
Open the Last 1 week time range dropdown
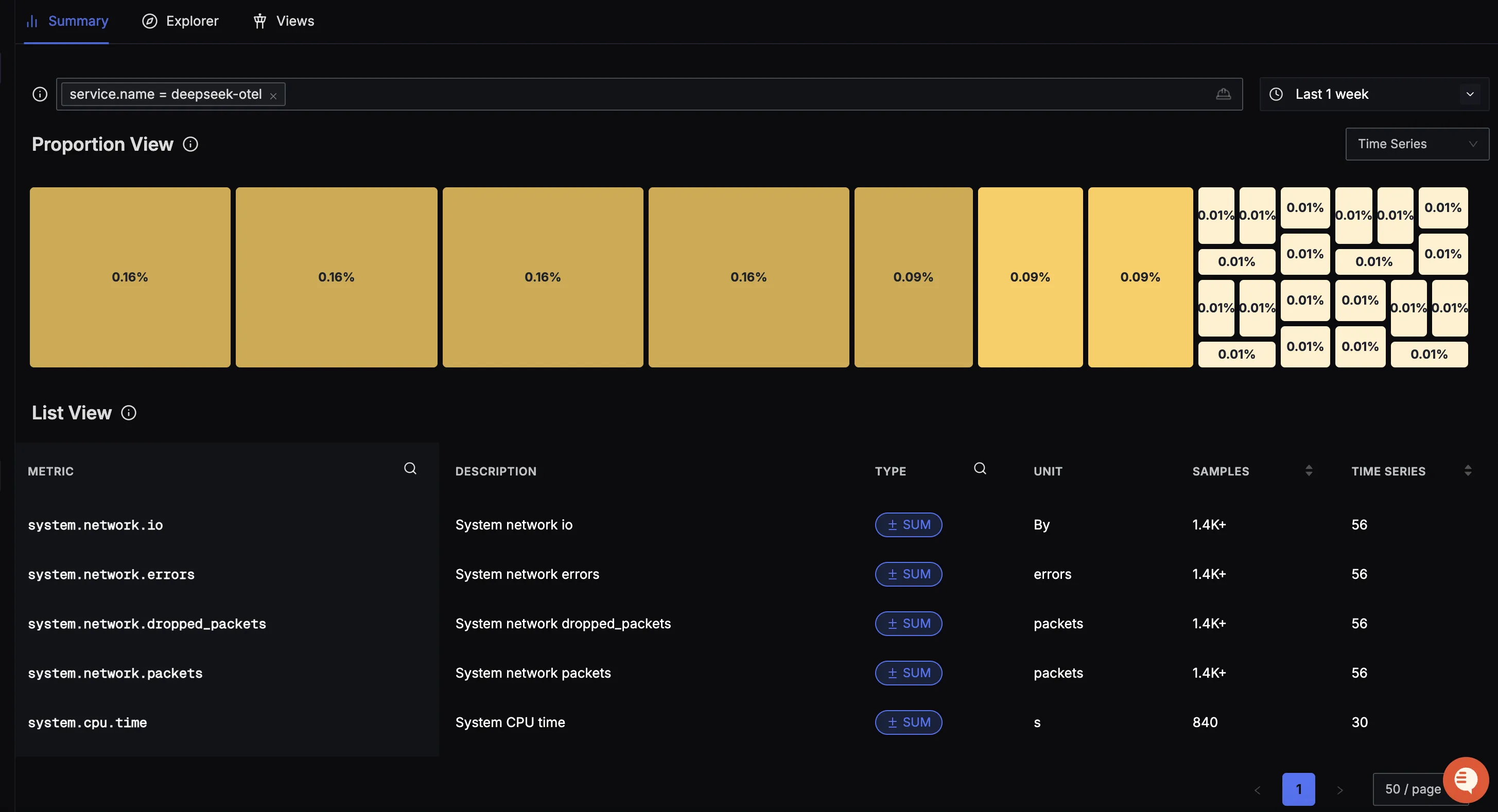pyautogui.click(x=1373, y=94)
